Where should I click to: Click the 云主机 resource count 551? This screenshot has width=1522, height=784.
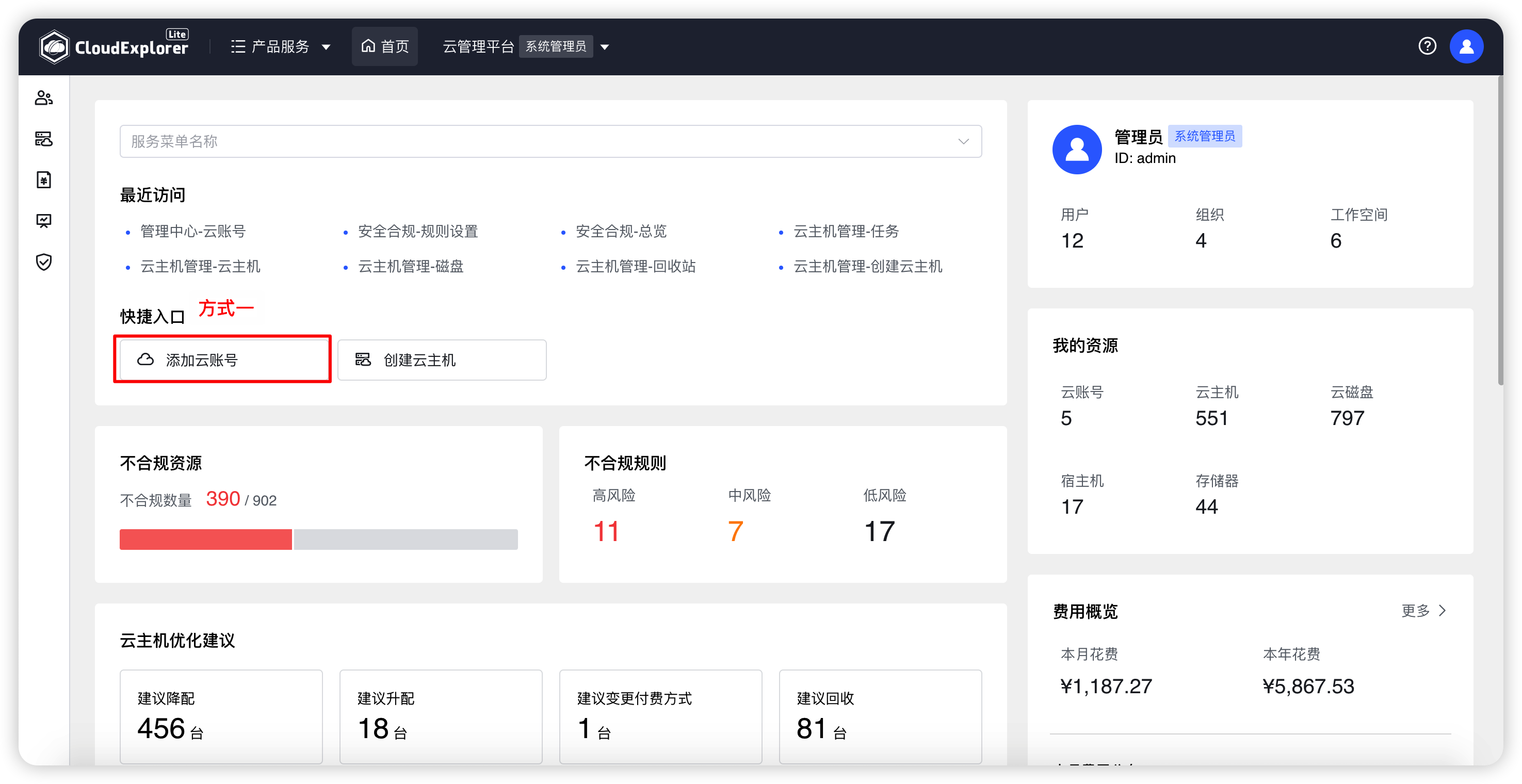tap(1211, 418)
